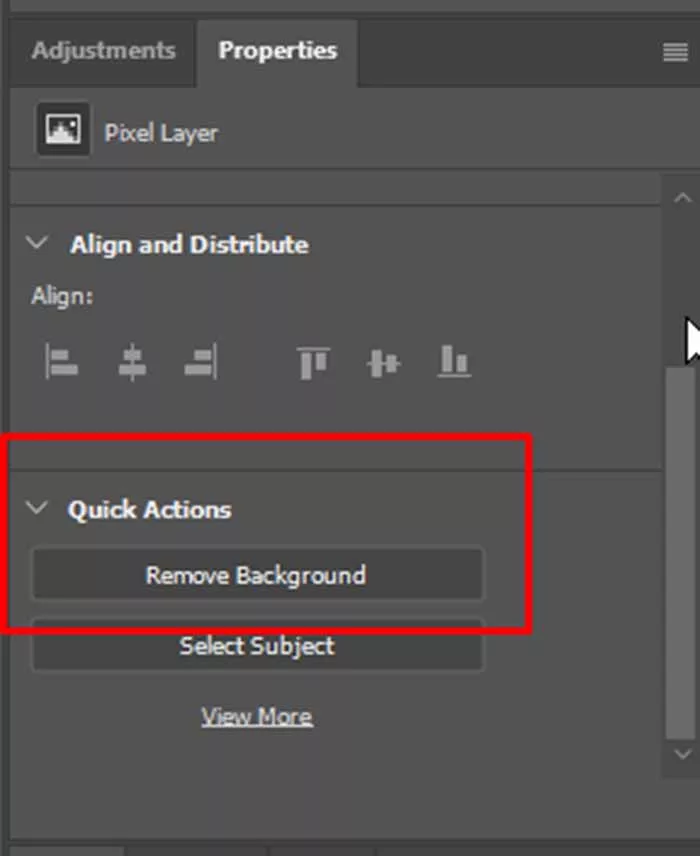
Task: Align top edges of layers
Action: pyautogui.click(x=313, y=362)
